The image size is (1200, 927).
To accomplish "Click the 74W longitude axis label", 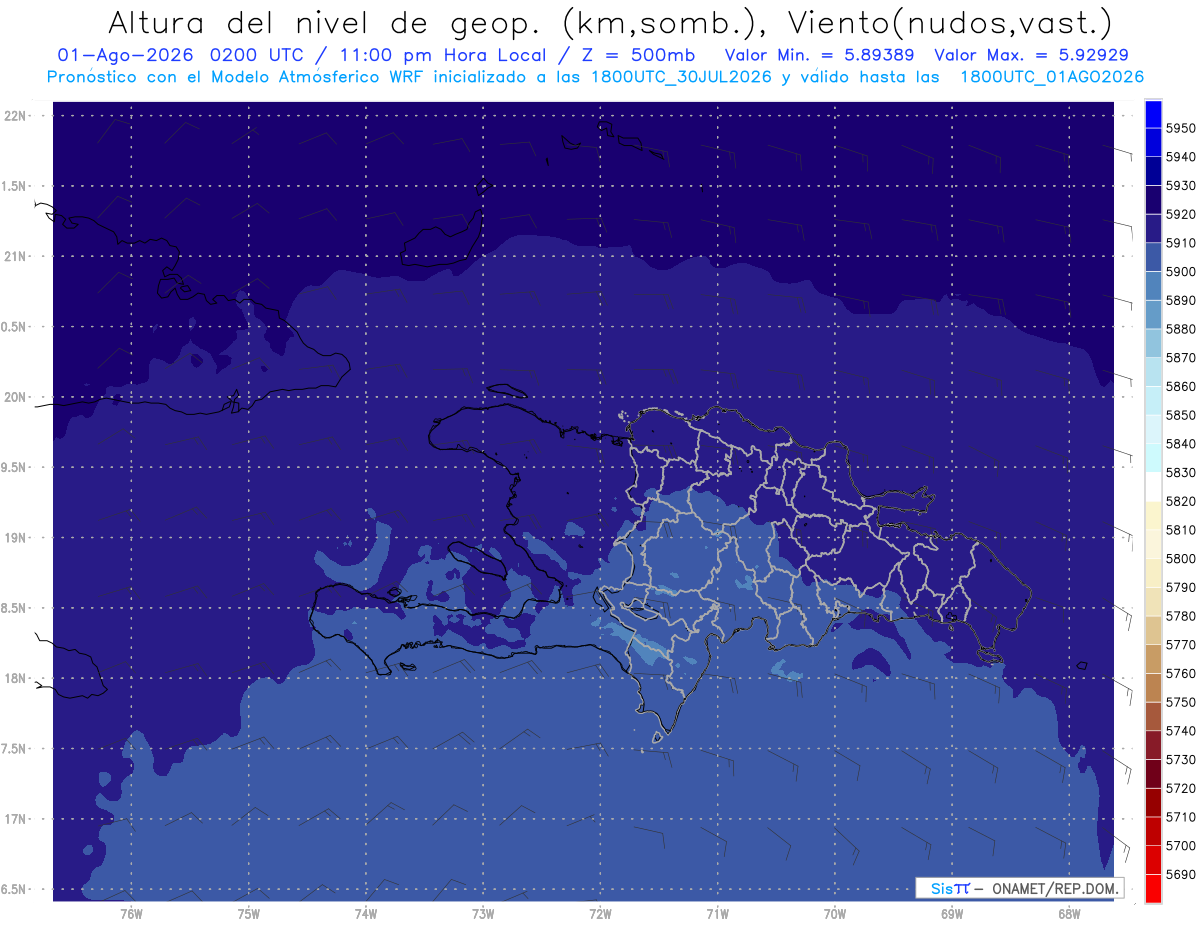I will click(366, 914).
